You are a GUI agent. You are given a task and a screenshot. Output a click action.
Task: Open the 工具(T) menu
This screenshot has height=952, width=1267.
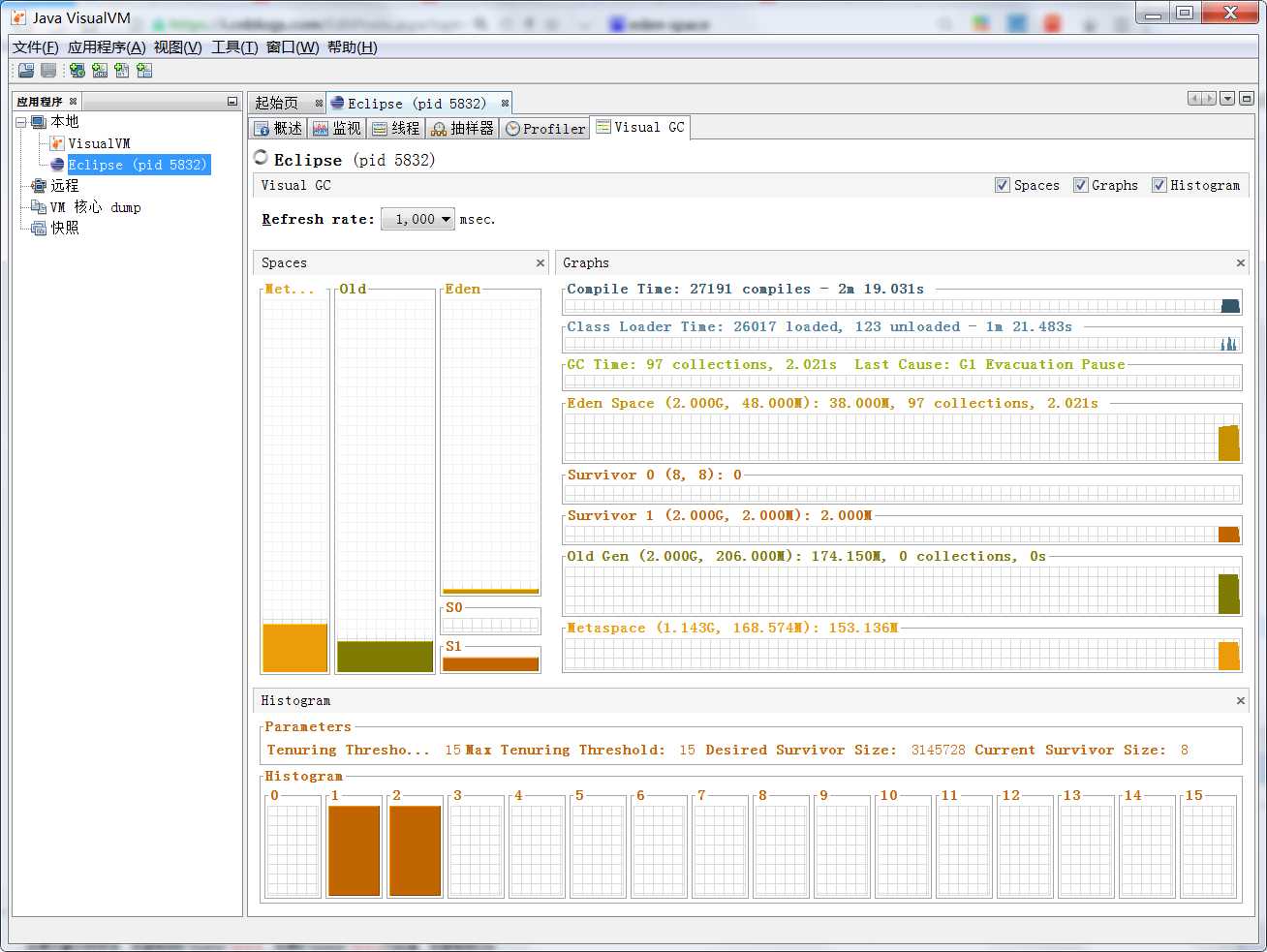234,47
